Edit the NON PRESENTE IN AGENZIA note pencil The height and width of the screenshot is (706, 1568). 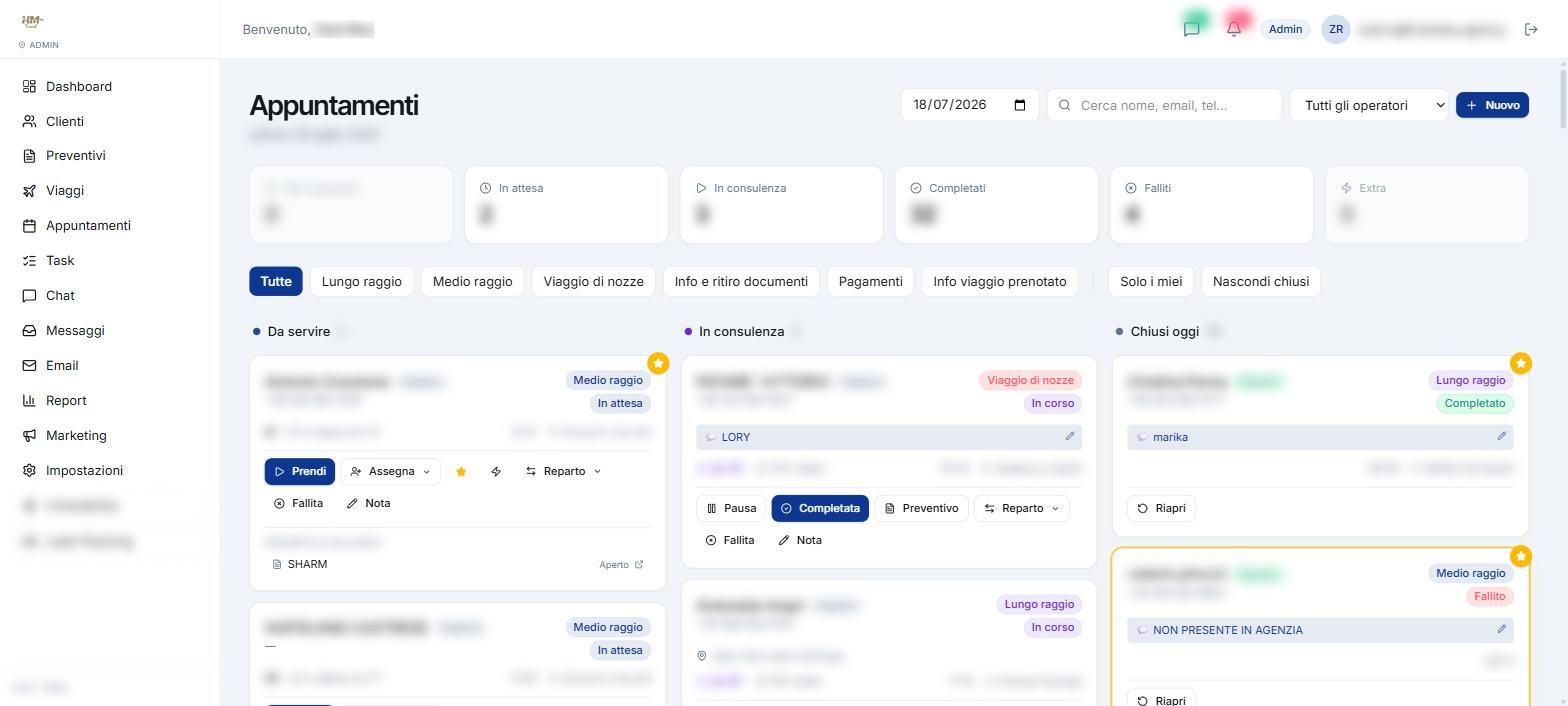click(x=1501, y=629)
